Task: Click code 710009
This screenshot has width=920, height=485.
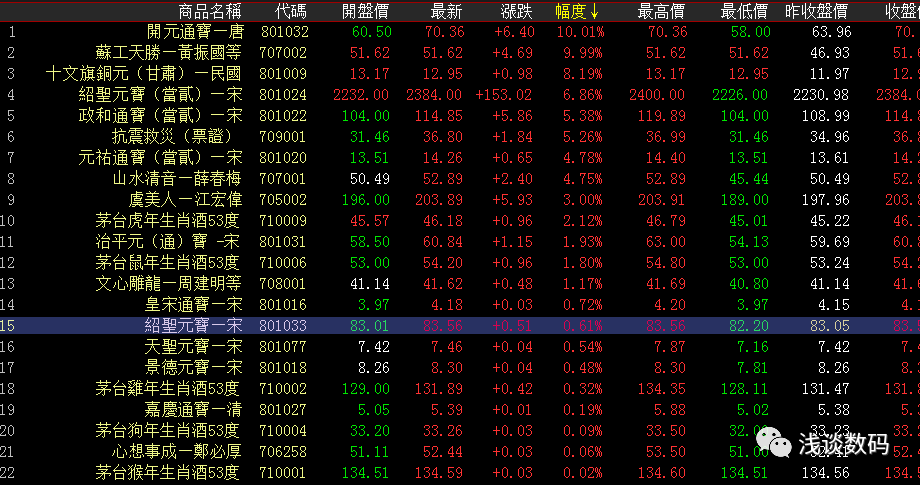Action: tap(283, 221)
